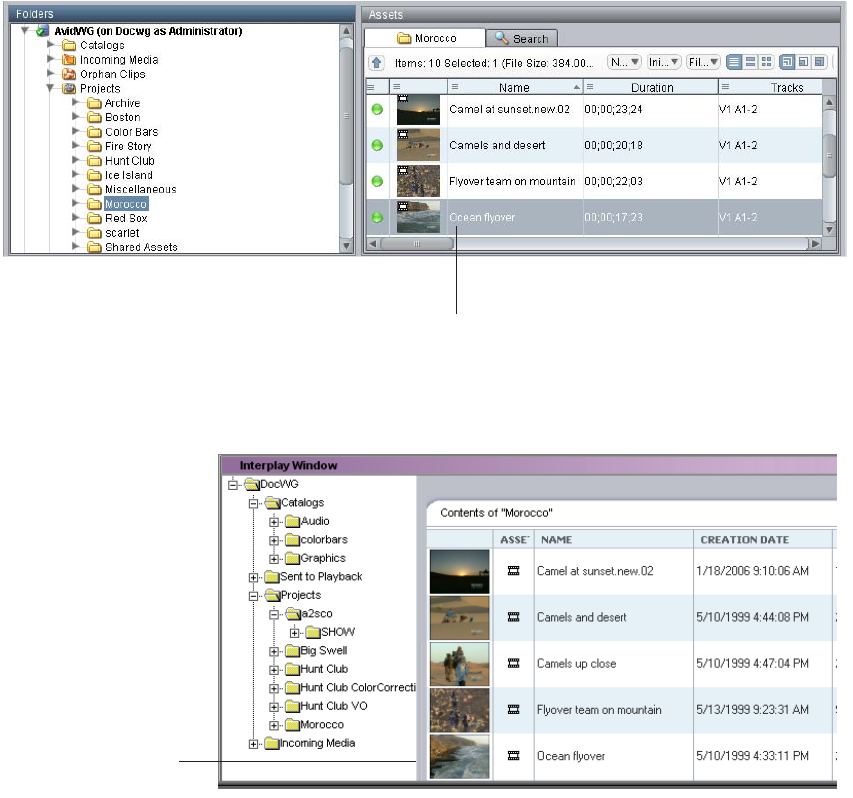The image size is (853, 798).
Task: Open the menu icon in the Name column header
Action: pyautogui.click(x=455, y=86)
